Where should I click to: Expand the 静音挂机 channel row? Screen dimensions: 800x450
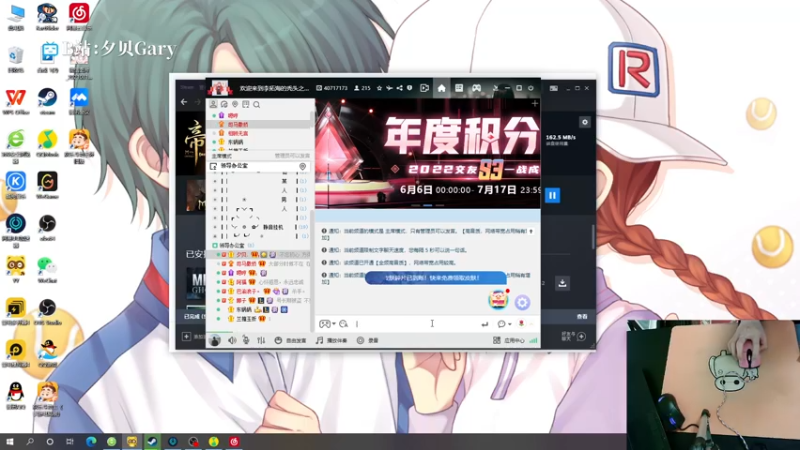pyautogui.click(x=259, y=227)
